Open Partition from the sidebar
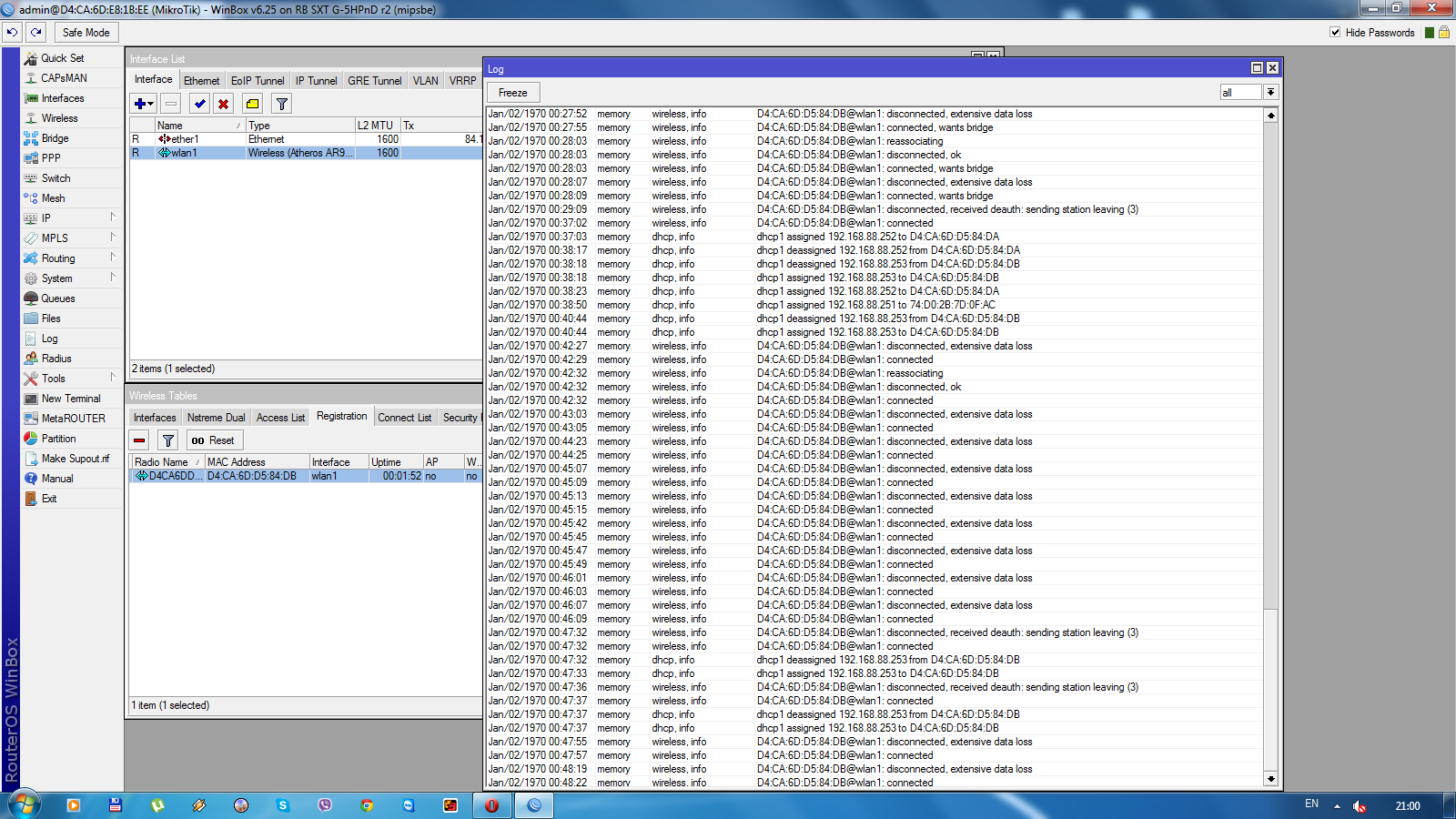The width and height of the screenshot is (1456, 819). (x=58, y=439)
